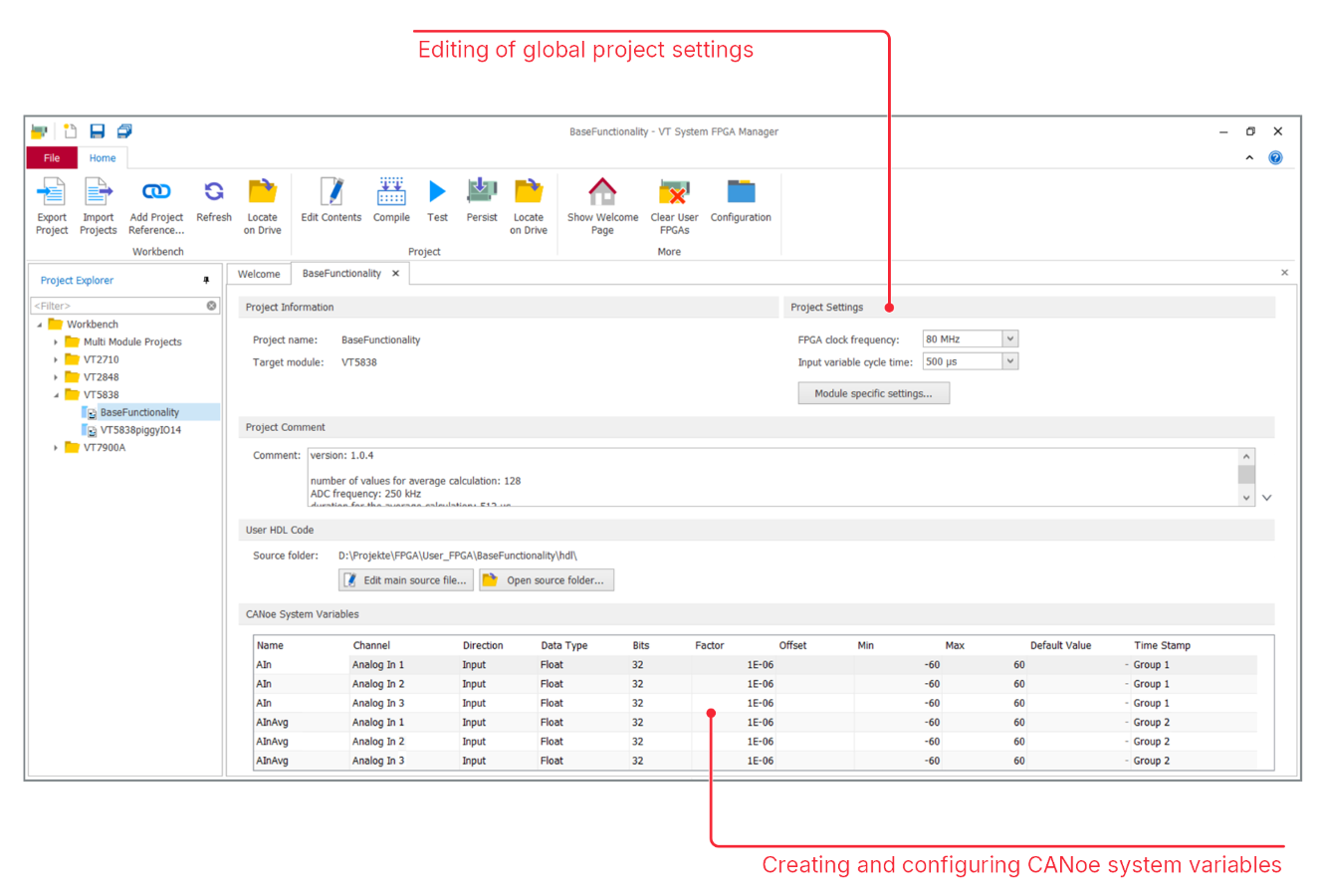This screenshot has width=1323, height=896.
Task: Click Module specific settings button
Action: pos(873,393)
